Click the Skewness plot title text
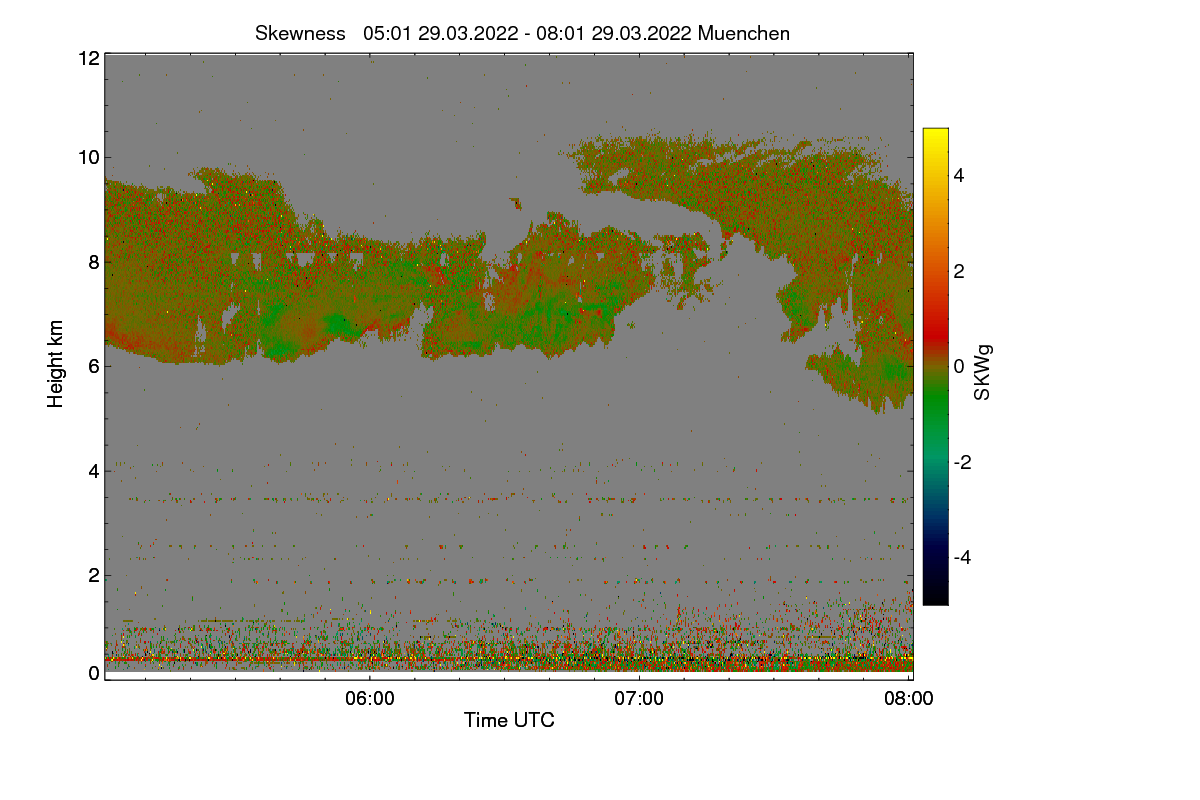Image resolution: width=1200 pixels, height=800 pixels. (522, 33)
